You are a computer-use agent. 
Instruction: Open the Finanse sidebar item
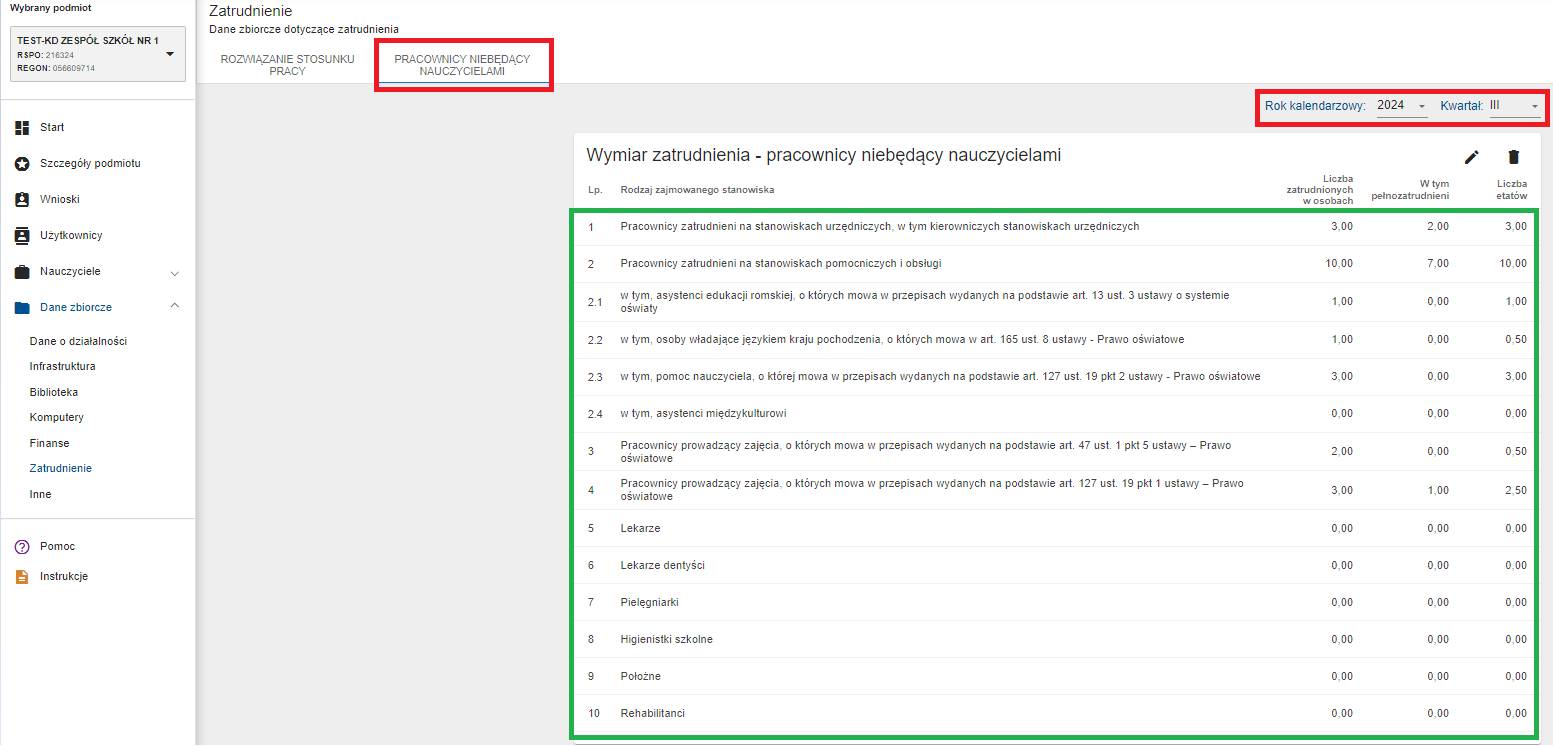click(49, 443)
